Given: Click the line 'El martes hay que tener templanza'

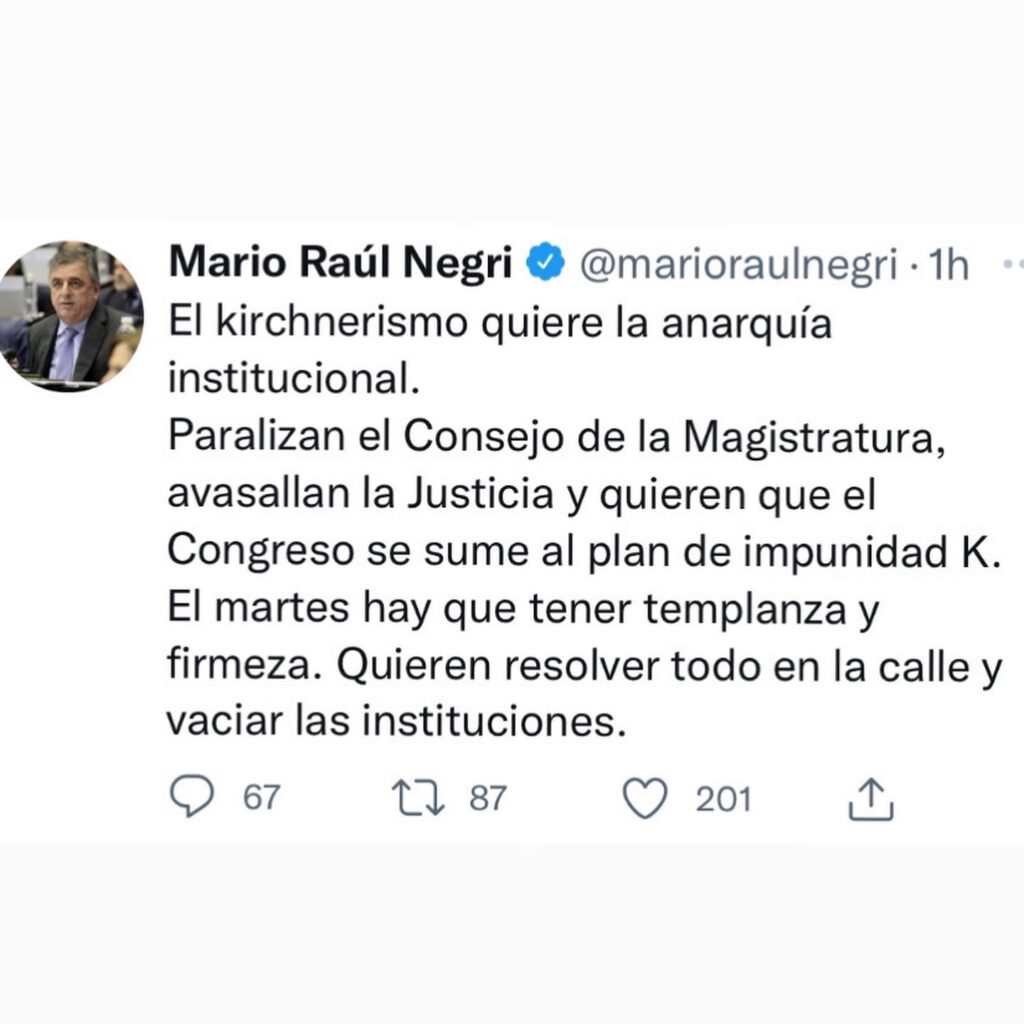Looking at the screenshot, I should (507, 609).
